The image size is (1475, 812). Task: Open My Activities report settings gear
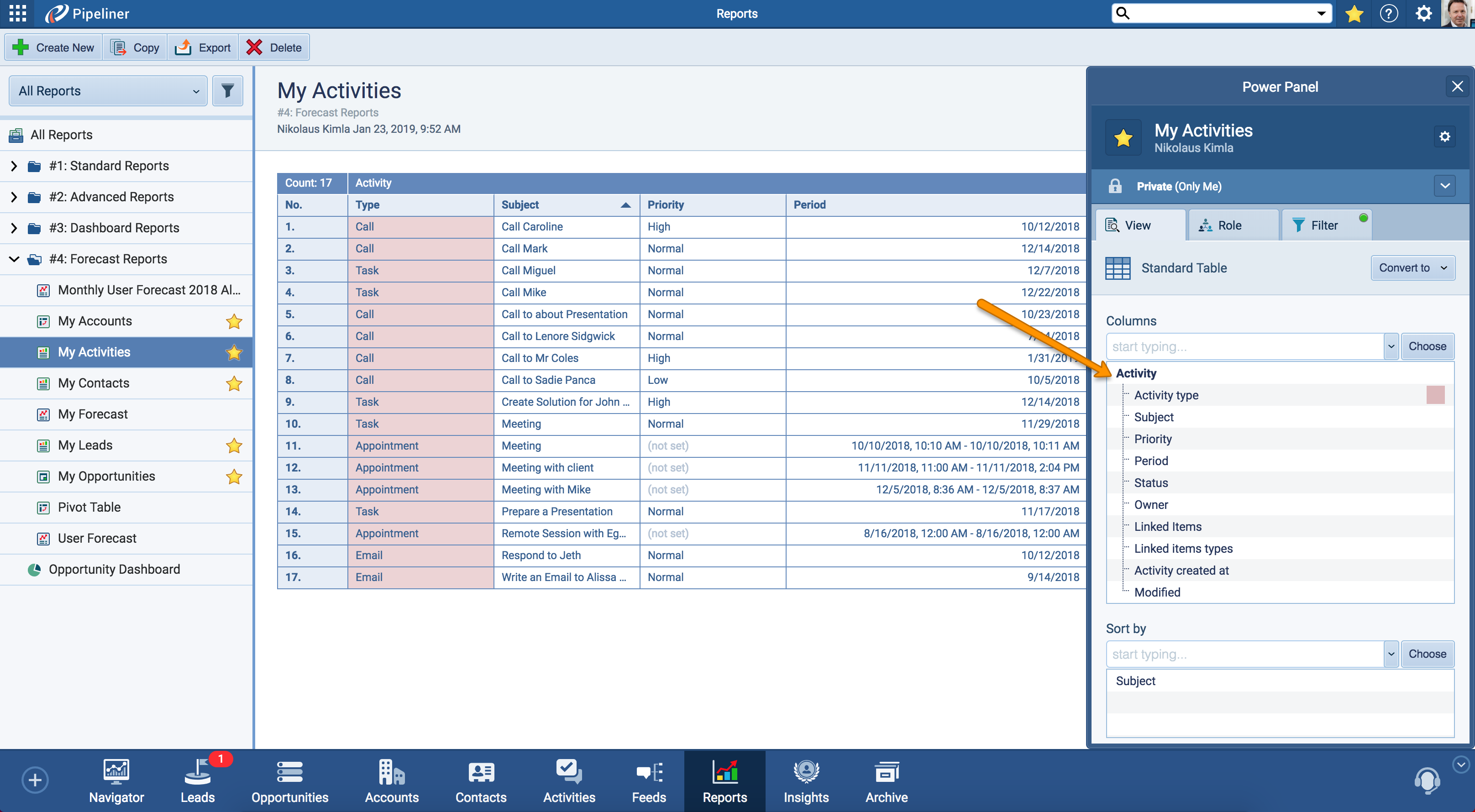click(x=1445, y=136)
